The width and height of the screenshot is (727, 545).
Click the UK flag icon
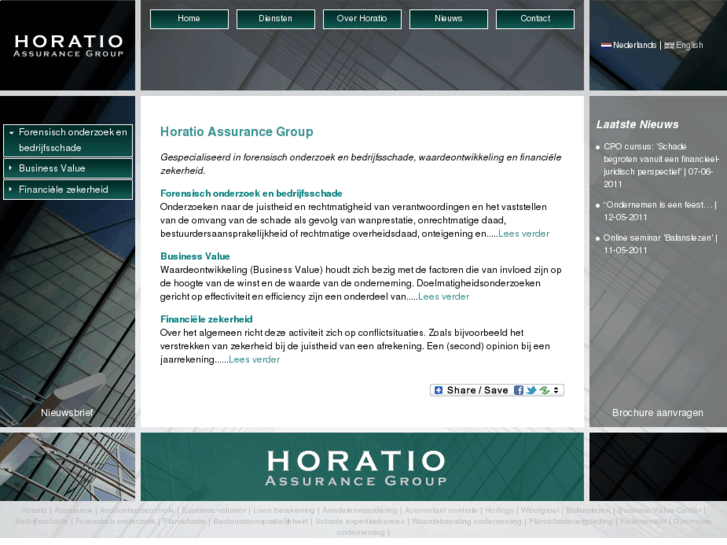point(669,45)
